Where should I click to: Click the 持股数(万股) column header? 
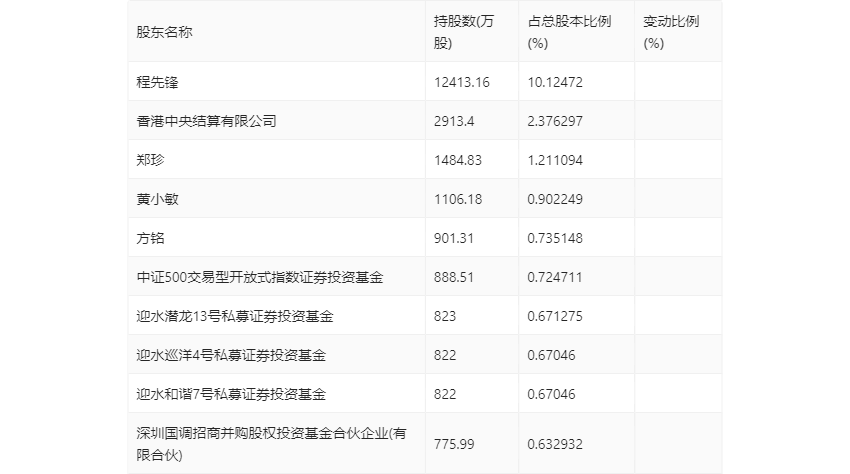[x=463, y=32]
